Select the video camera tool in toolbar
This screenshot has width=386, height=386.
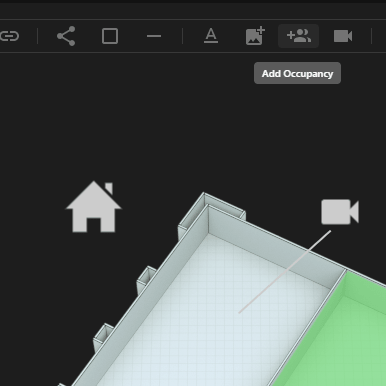pos(343,36)
